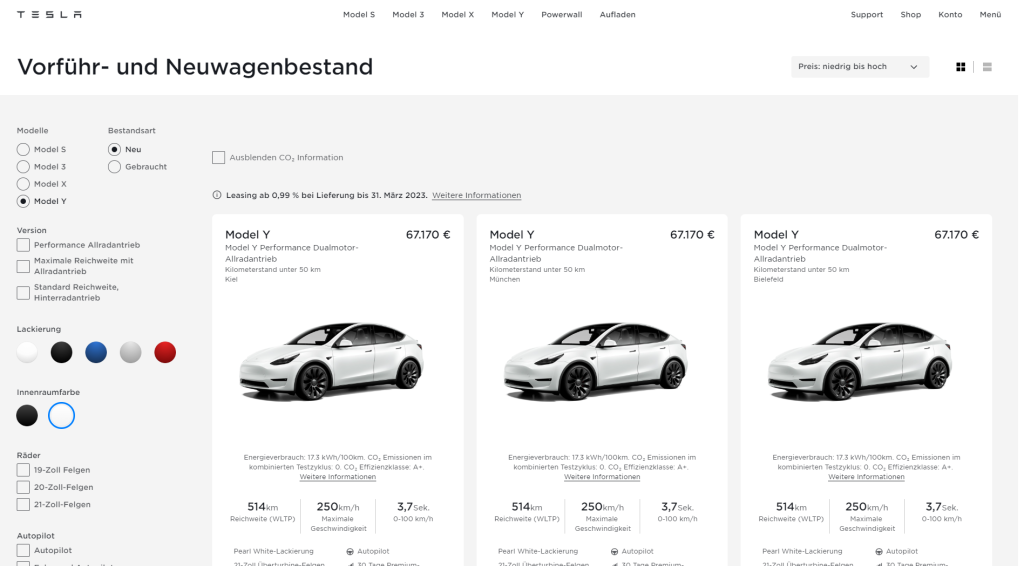Select Model X radio button
Viewport: 1024px width, 566px height.
tap(24, 184)
